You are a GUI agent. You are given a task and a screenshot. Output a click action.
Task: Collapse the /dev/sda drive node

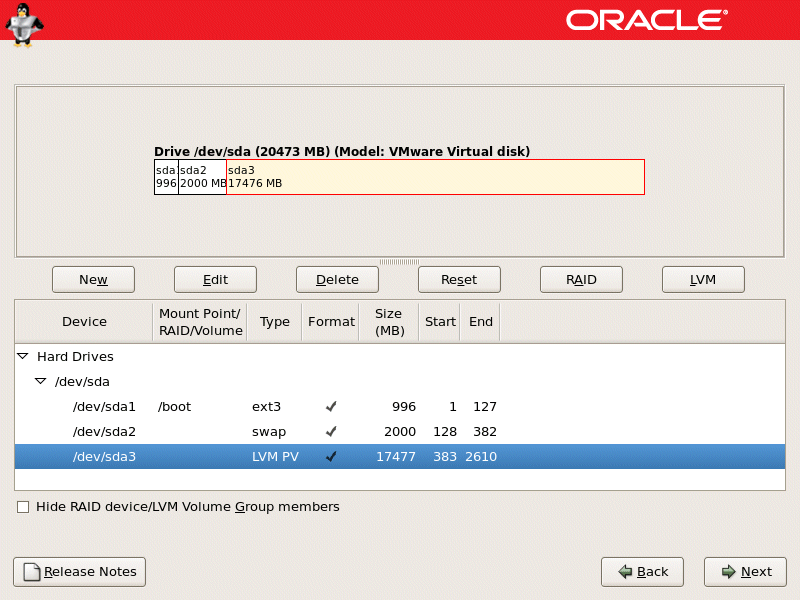point(40,381)
